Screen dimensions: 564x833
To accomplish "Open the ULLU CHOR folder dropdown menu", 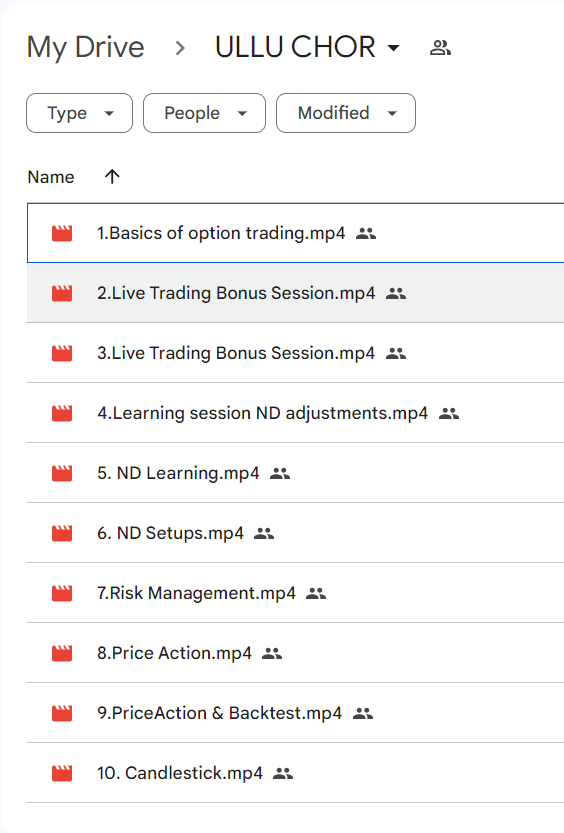I will [307, 47].
